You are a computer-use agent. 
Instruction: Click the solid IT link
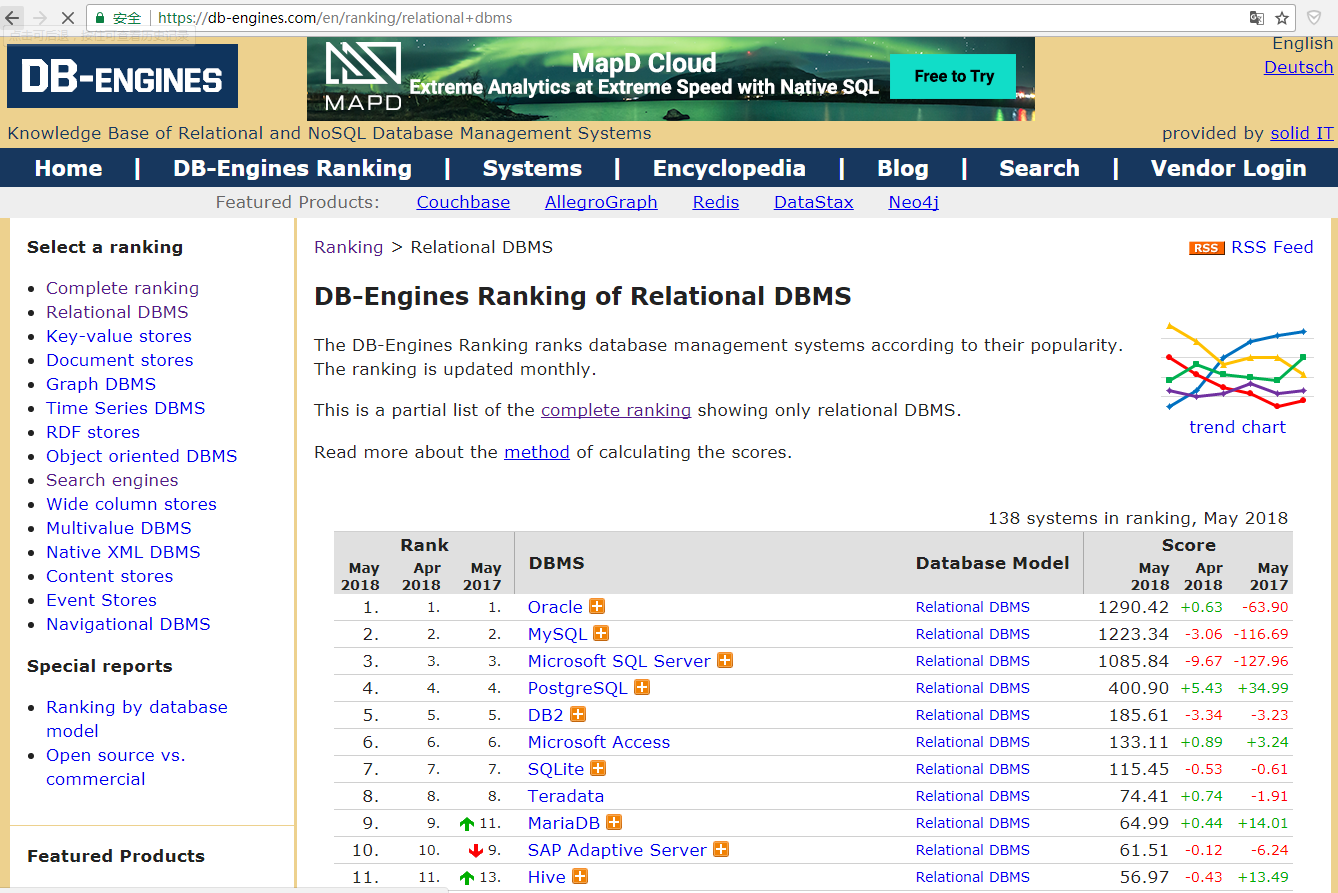click(1302, 133)
